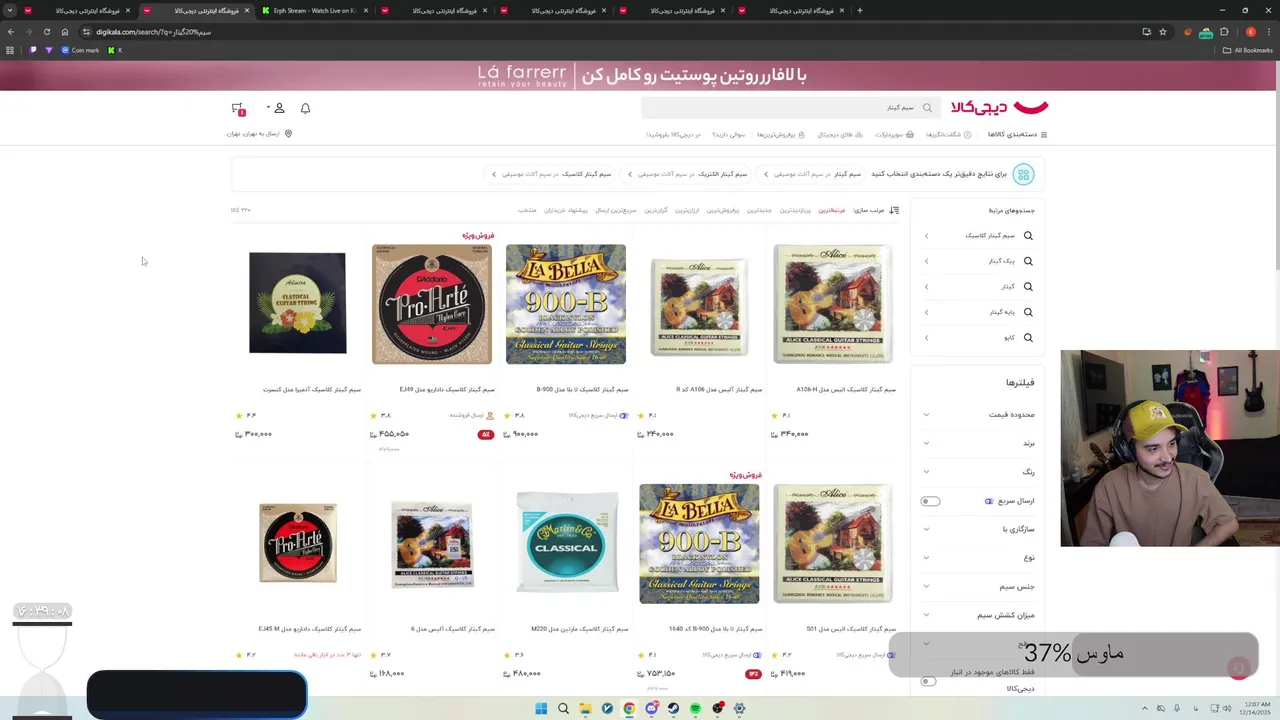Expand the رنگ filter
1280x720 pixels.
point(979,472)
